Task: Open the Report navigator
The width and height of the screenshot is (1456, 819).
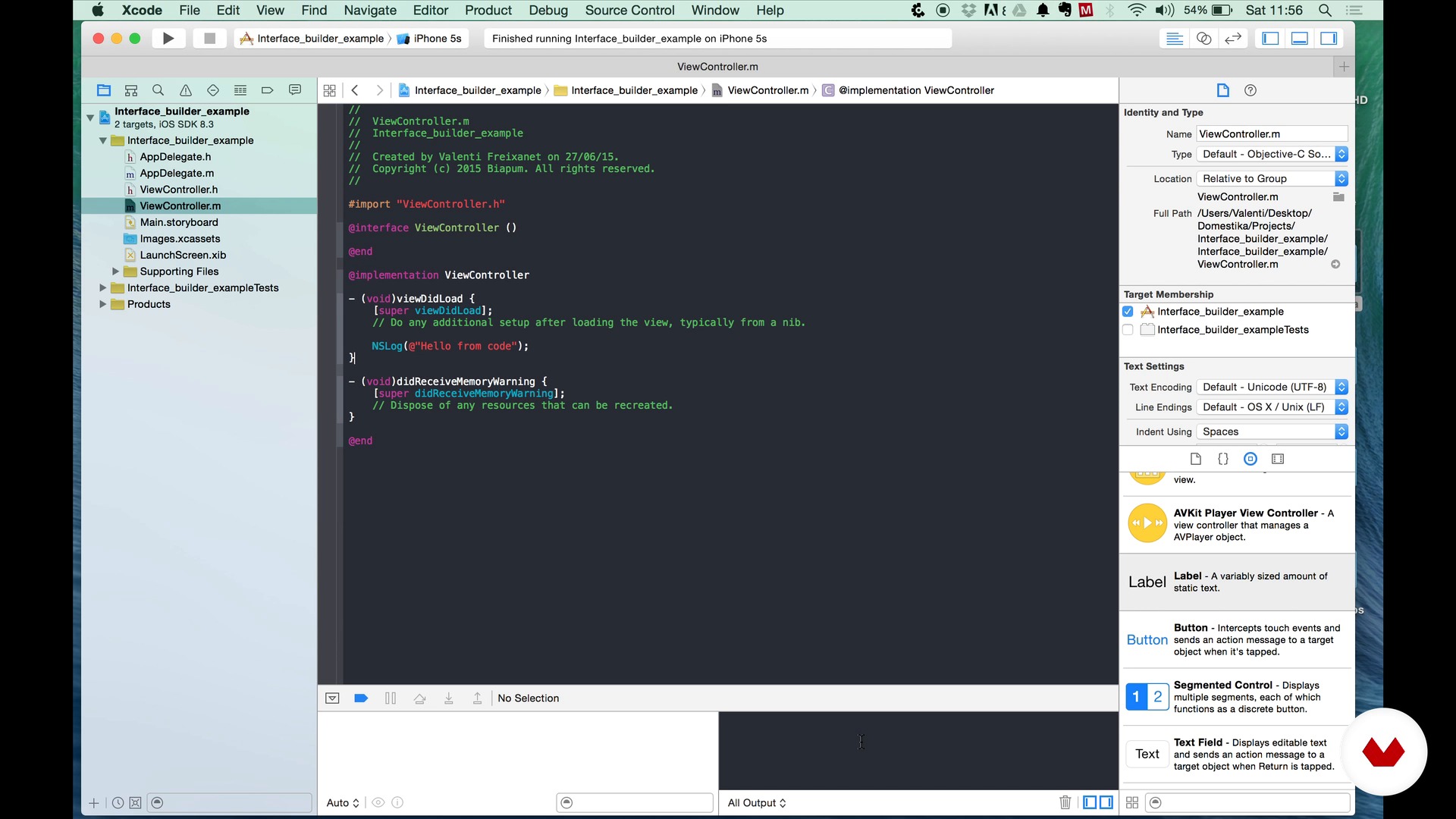Action: [x=295, y=90]
